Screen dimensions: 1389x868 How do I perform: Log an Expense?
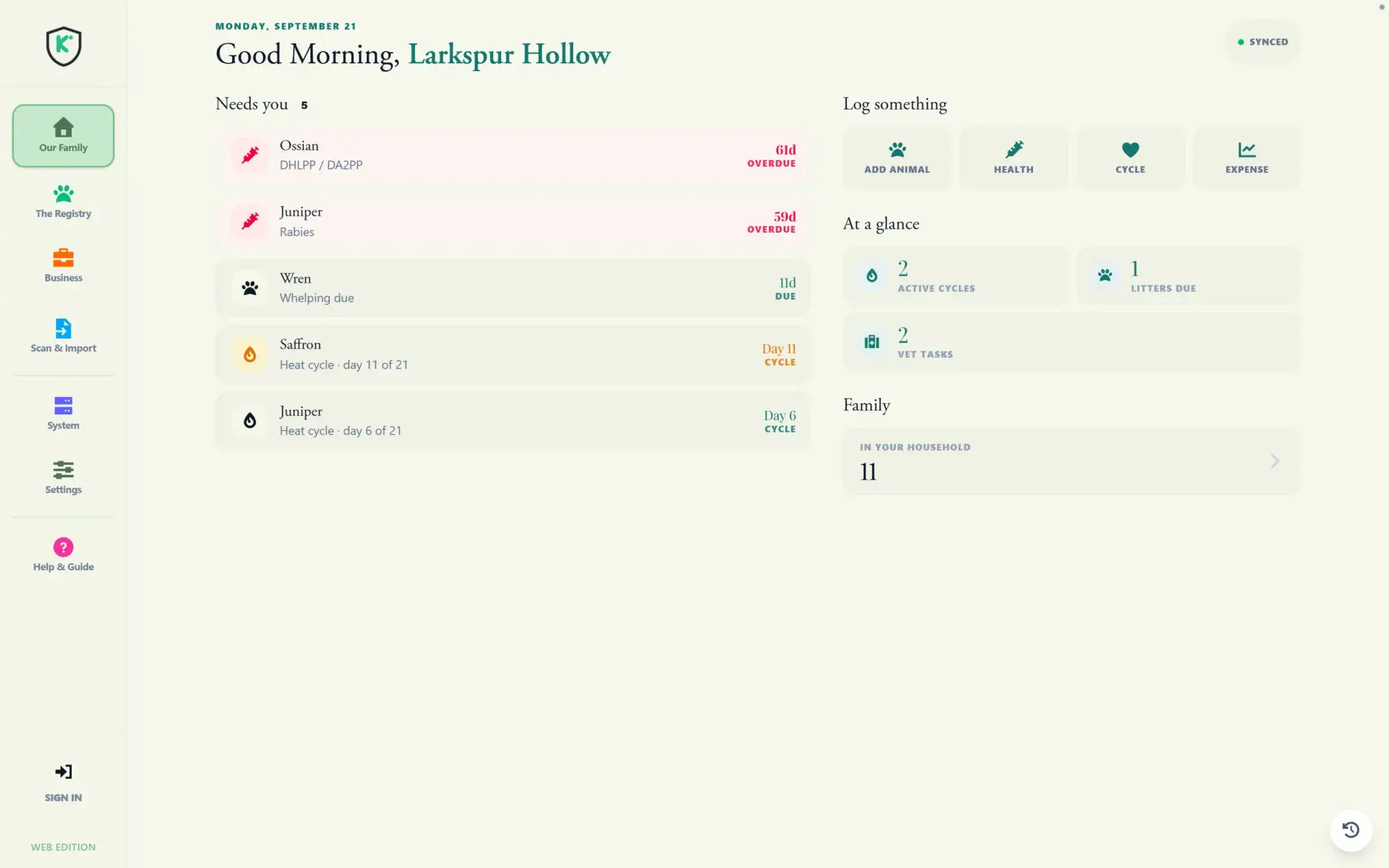tap(1247, 158)
